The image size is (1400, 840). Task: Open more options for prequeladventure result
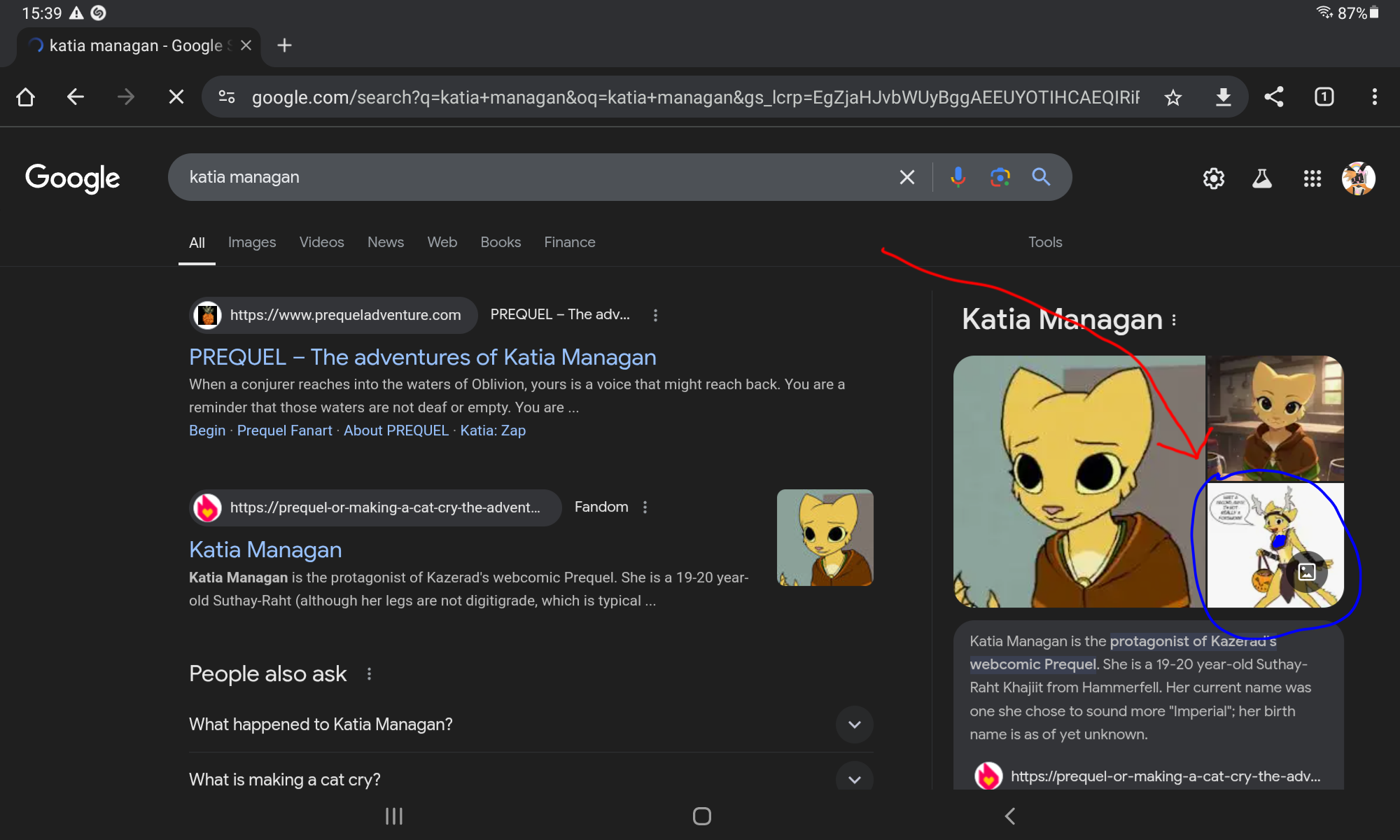[655, 315]
